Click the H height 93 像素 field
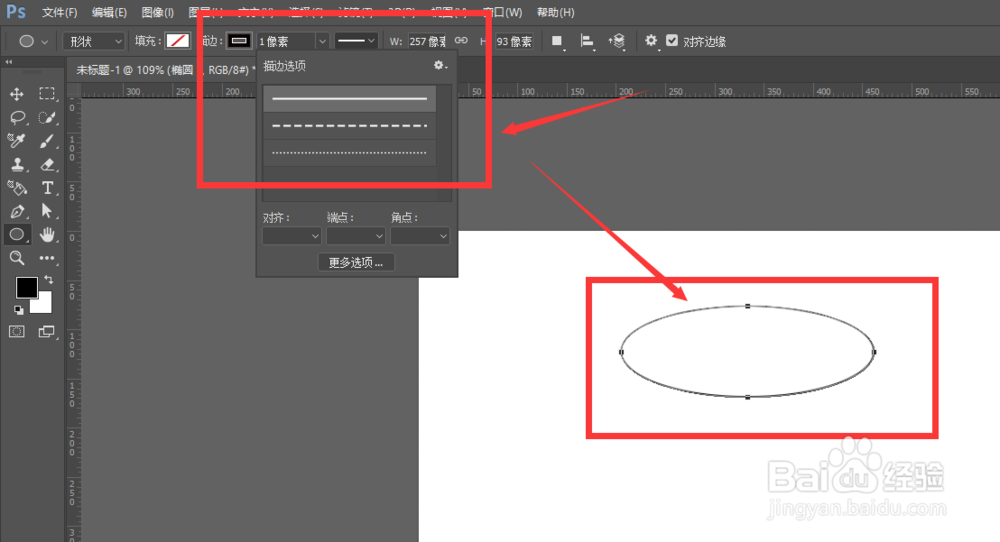1000x542 pixels. pyautogui.click(x=514, y=41)
